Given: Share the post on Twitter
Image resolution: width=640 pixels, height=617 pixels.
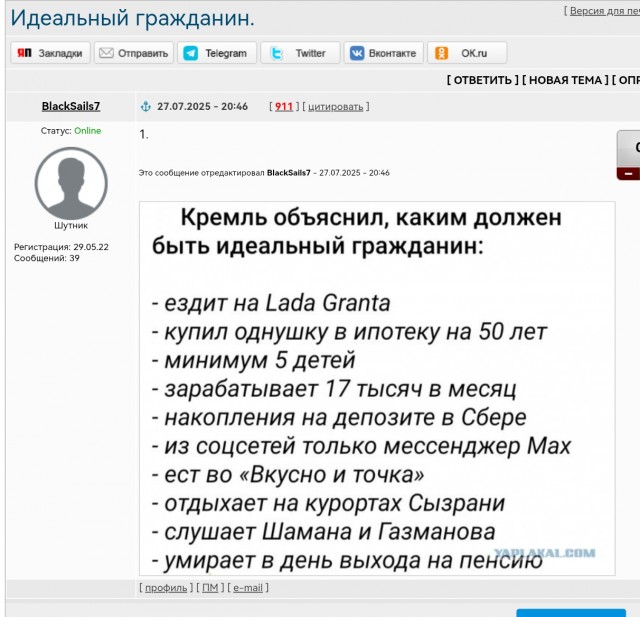Looking at the screenshot, I should point(300,53).
